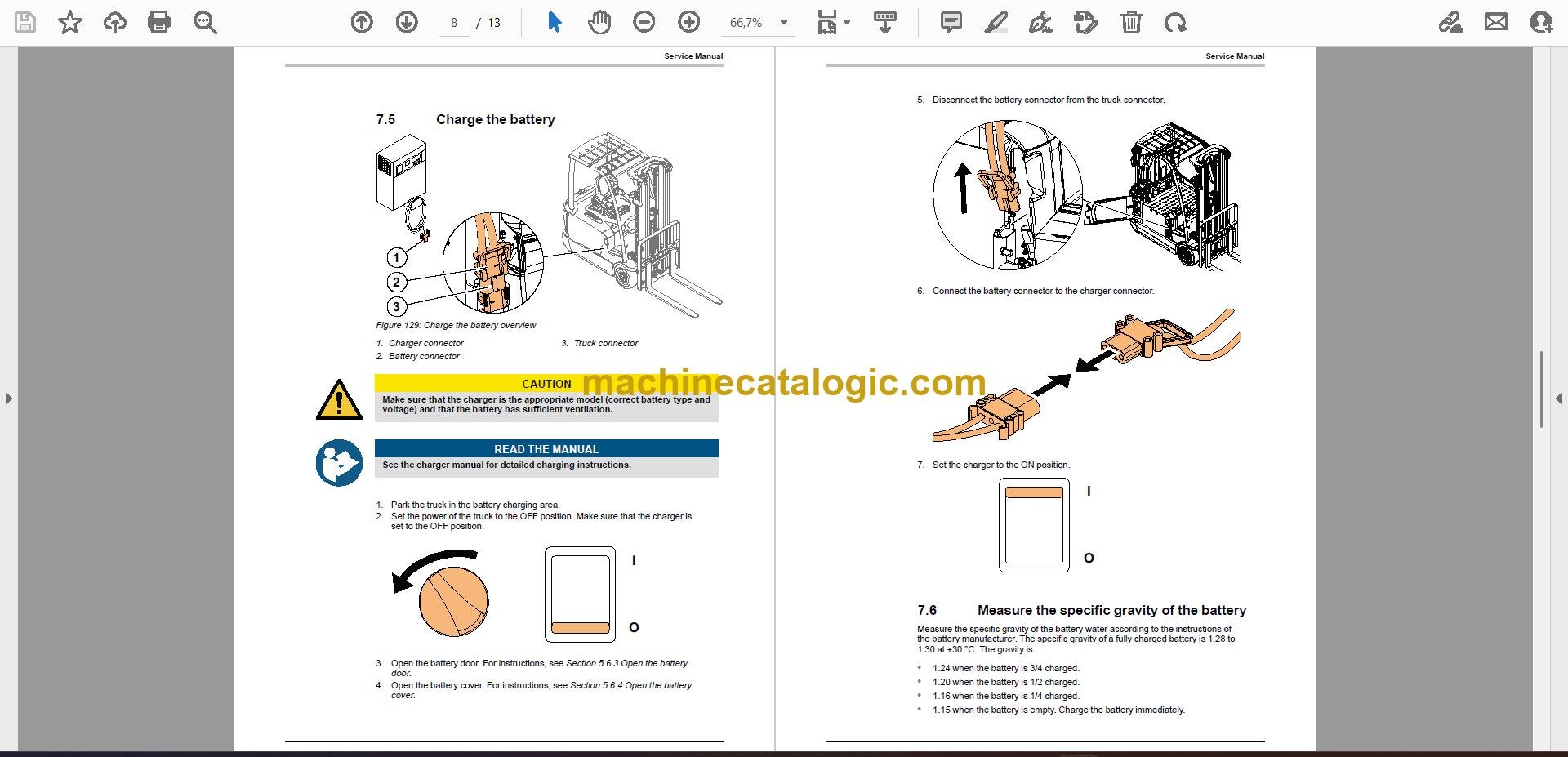Click the heading 'Charge the battery'

coord(495,119)
